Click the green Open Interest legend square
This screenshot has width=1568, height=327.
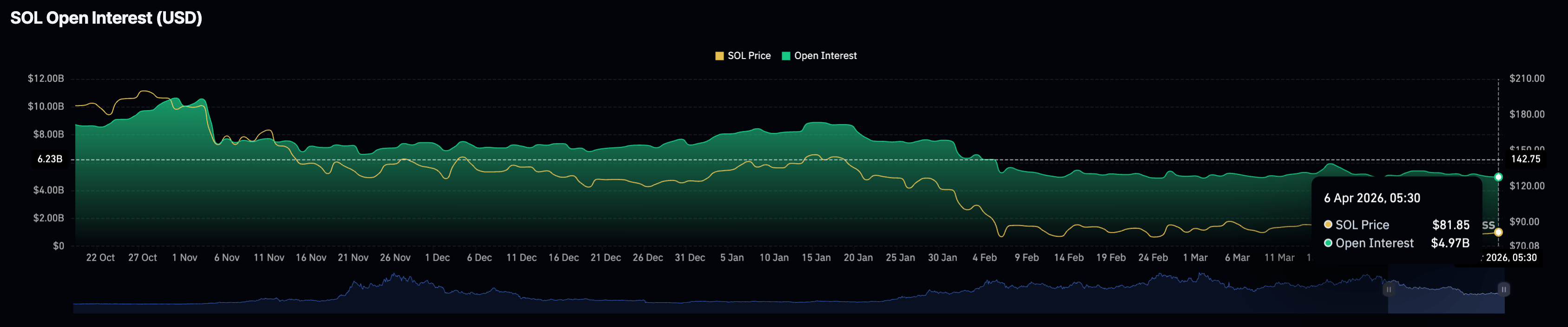tap(786, 56)
